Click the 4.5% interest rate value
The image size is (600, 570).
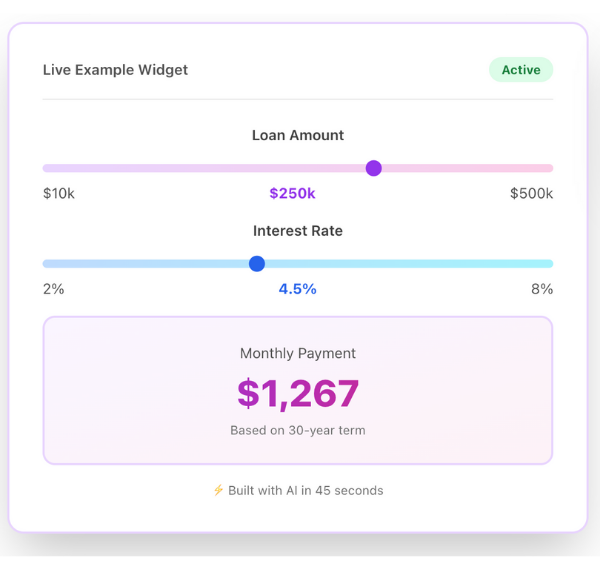(x=297, y=289)
